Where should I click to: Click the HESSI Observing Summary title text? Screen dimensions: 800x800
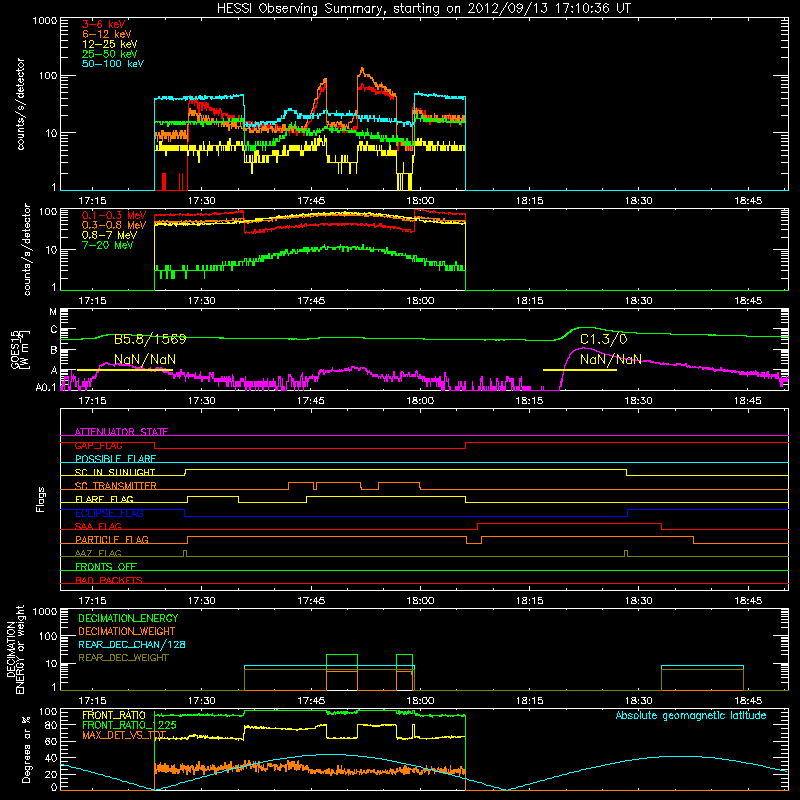(424, 9)
